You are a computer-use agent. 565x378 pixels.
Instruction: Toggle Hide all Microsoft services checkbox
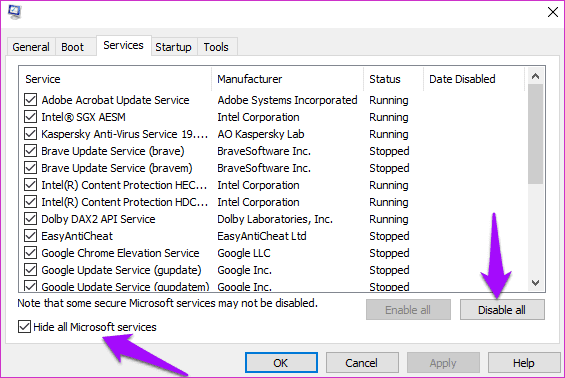click(x=24, y=327)
